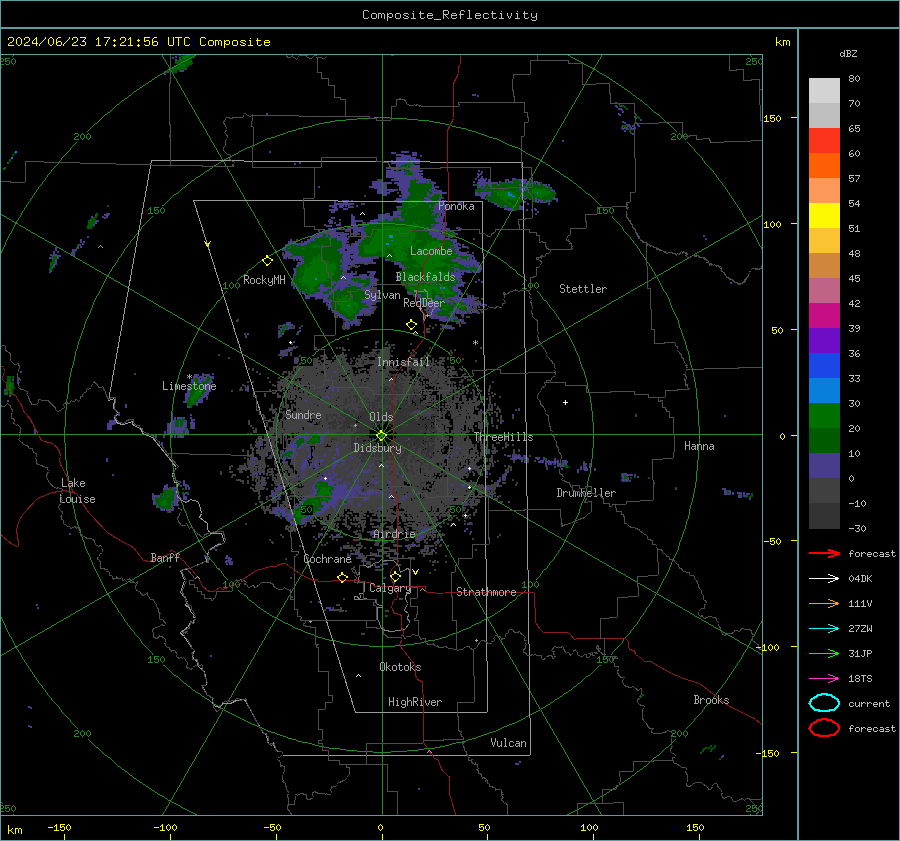This screenshot has height=841, width=900.
Task: Click the yellow diamond marker below RedDeer
Action: pyautogui.click(x=411, y=325)
